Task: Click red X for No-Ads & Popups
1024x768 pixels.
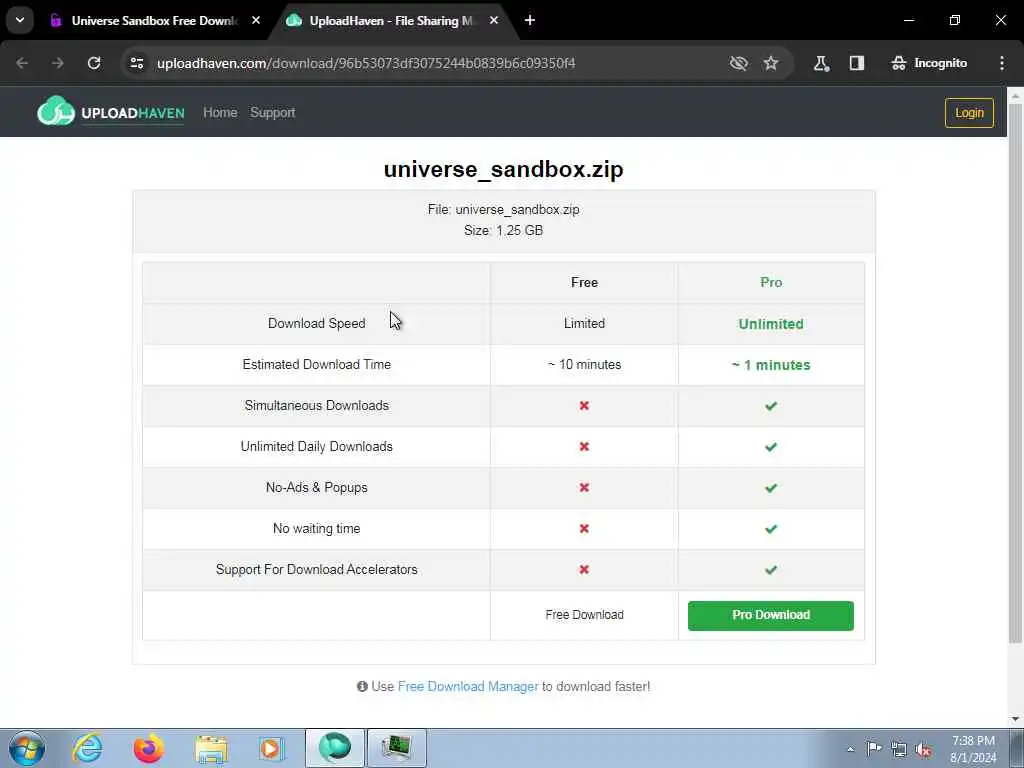Action: [584, 488]
